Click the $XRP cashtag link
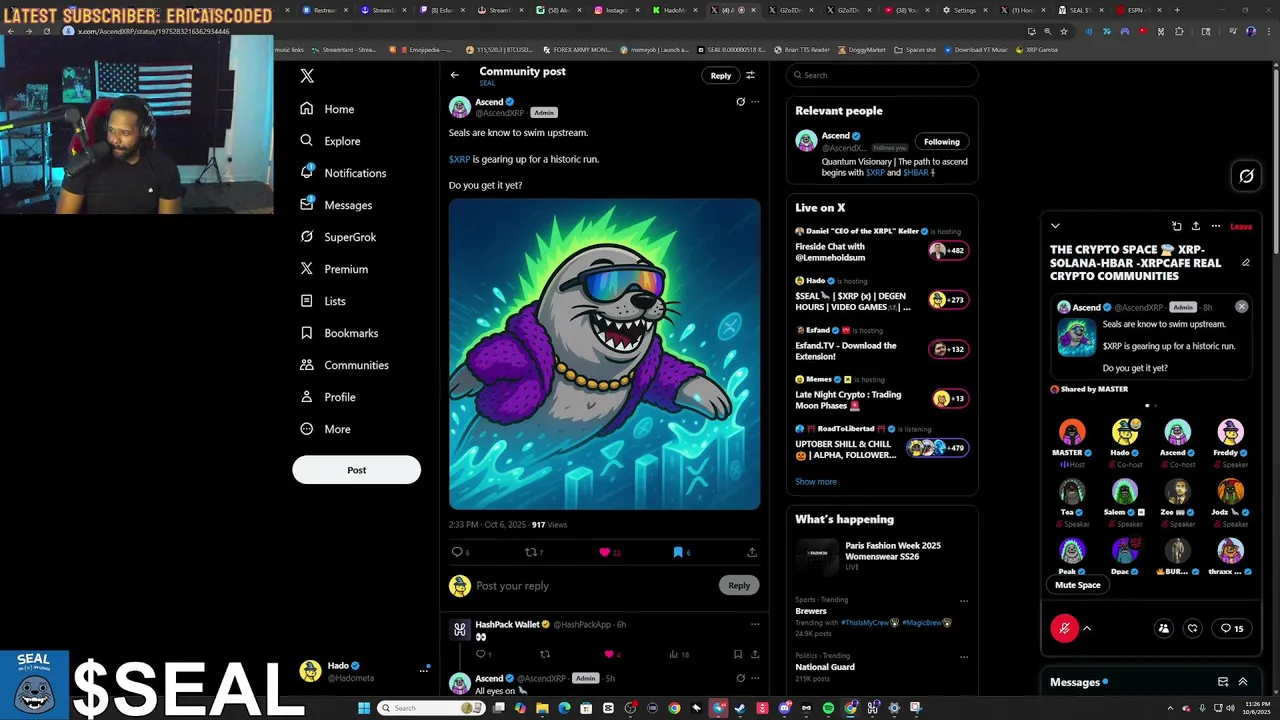Screen dimensions: 1280x720 (x=459, y=159)
